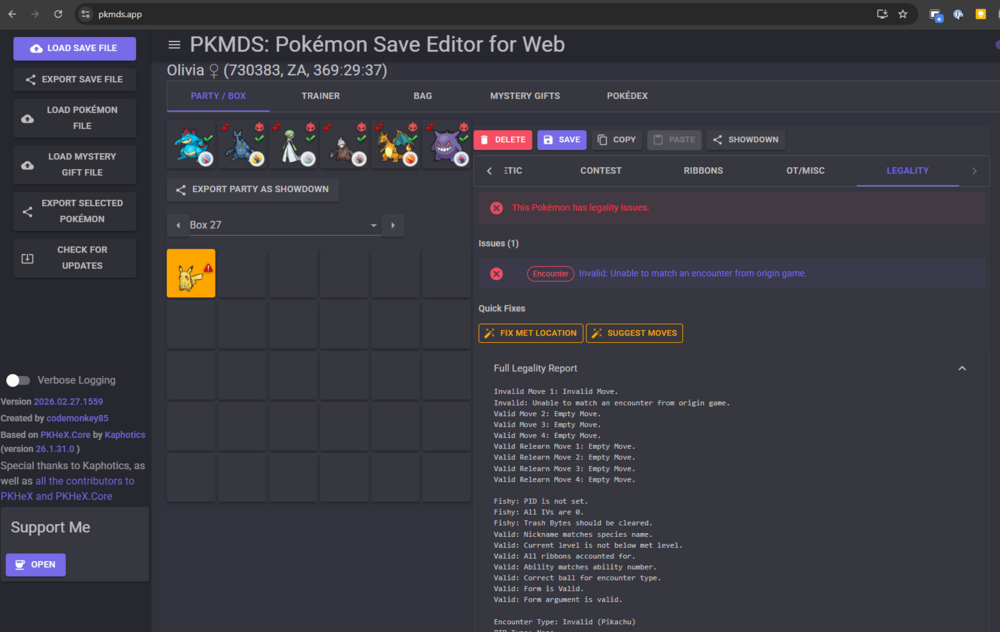Open the Ribbons tab
This screenshot has height=632, width=1000.
point(703,171)
